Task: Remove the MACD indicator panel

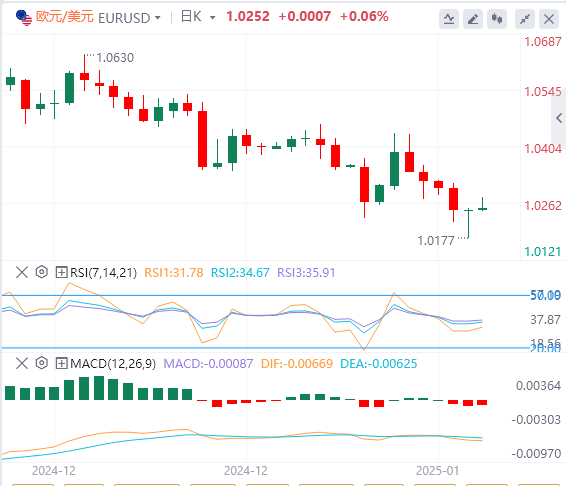Action: coord(22,363)
